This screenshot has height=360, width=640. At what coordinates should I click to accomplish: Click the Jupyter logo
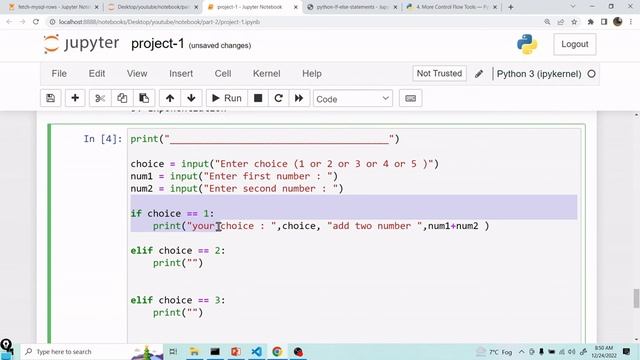coord(82,44)
